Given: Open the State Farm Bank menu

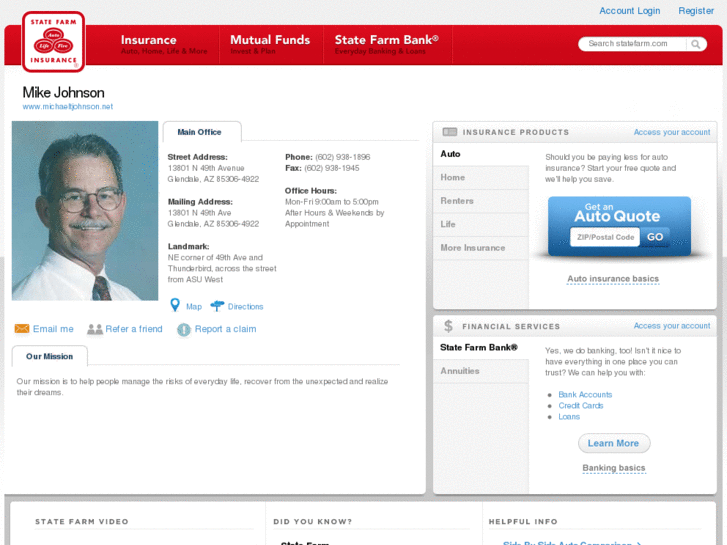Looking at the screenshot, I should [387, 45].
